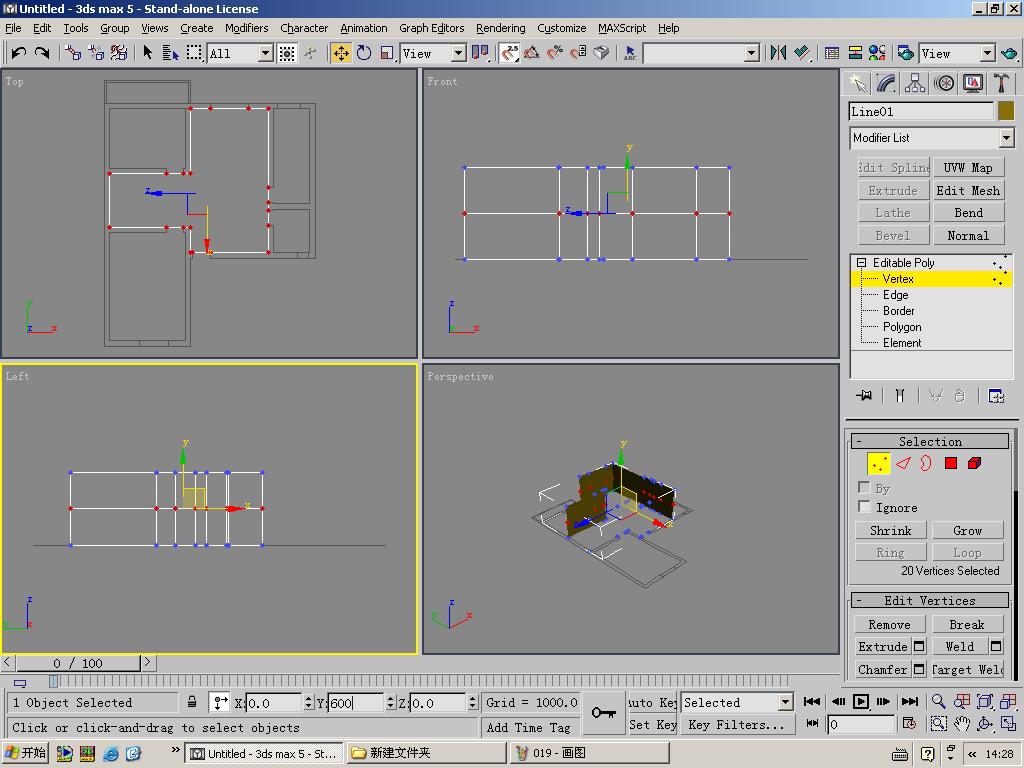The image size is (1024, 768).
Task: Open the Hierarchy command panel tab
Action: [915, 83]
